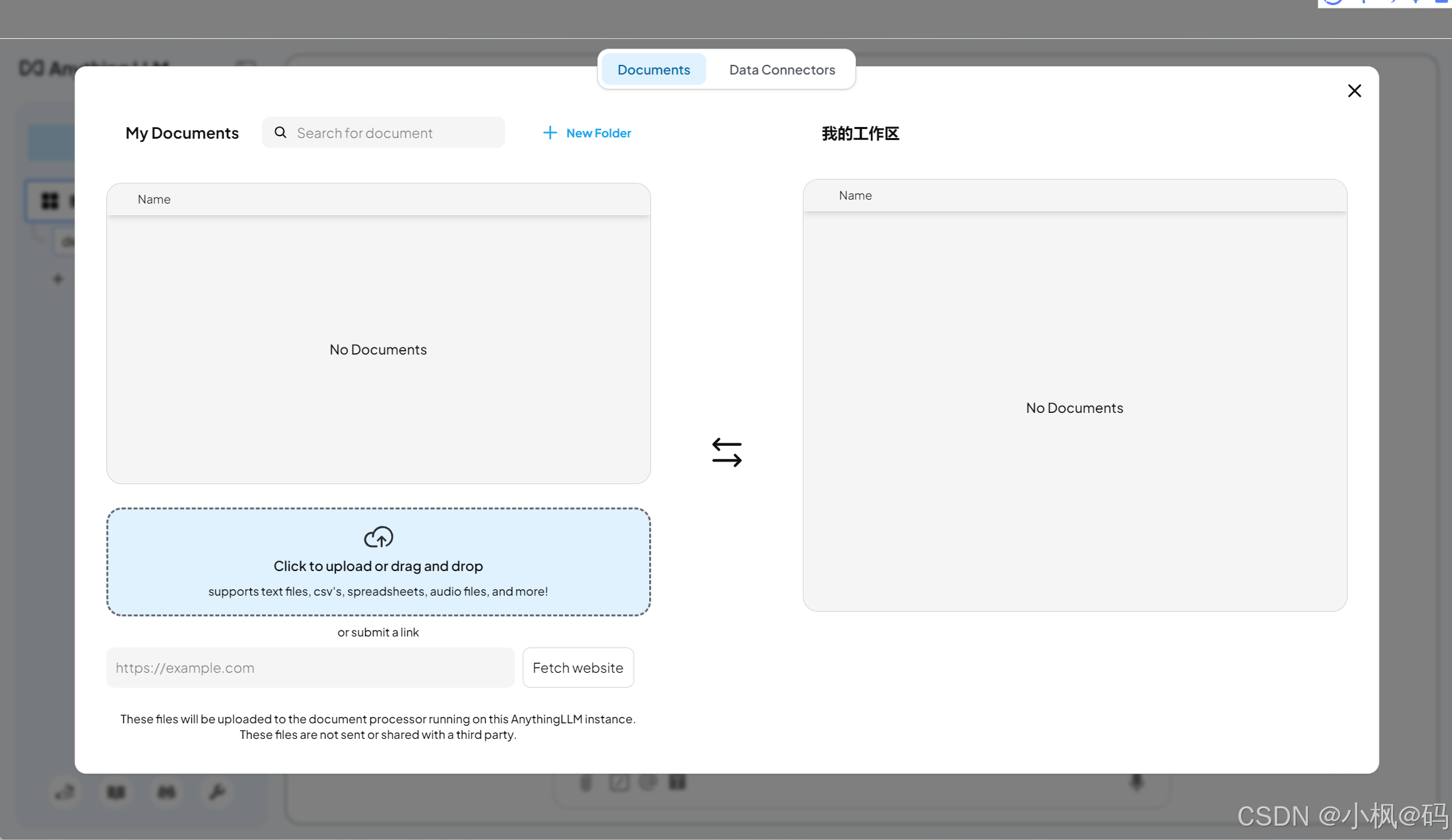The image size is (1452, 840).
Task: Create a New Folder
Action: tap(598, 133)
